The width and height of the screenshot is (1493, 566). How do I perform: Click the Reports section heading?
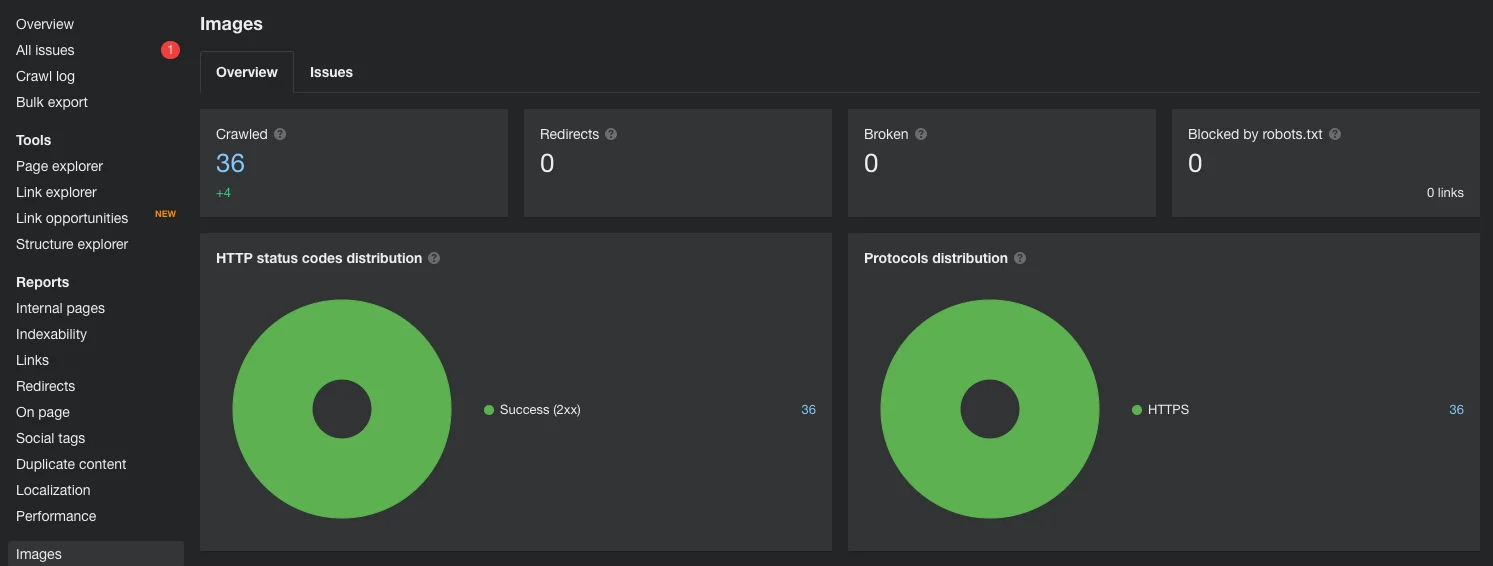tap(43, 282)
